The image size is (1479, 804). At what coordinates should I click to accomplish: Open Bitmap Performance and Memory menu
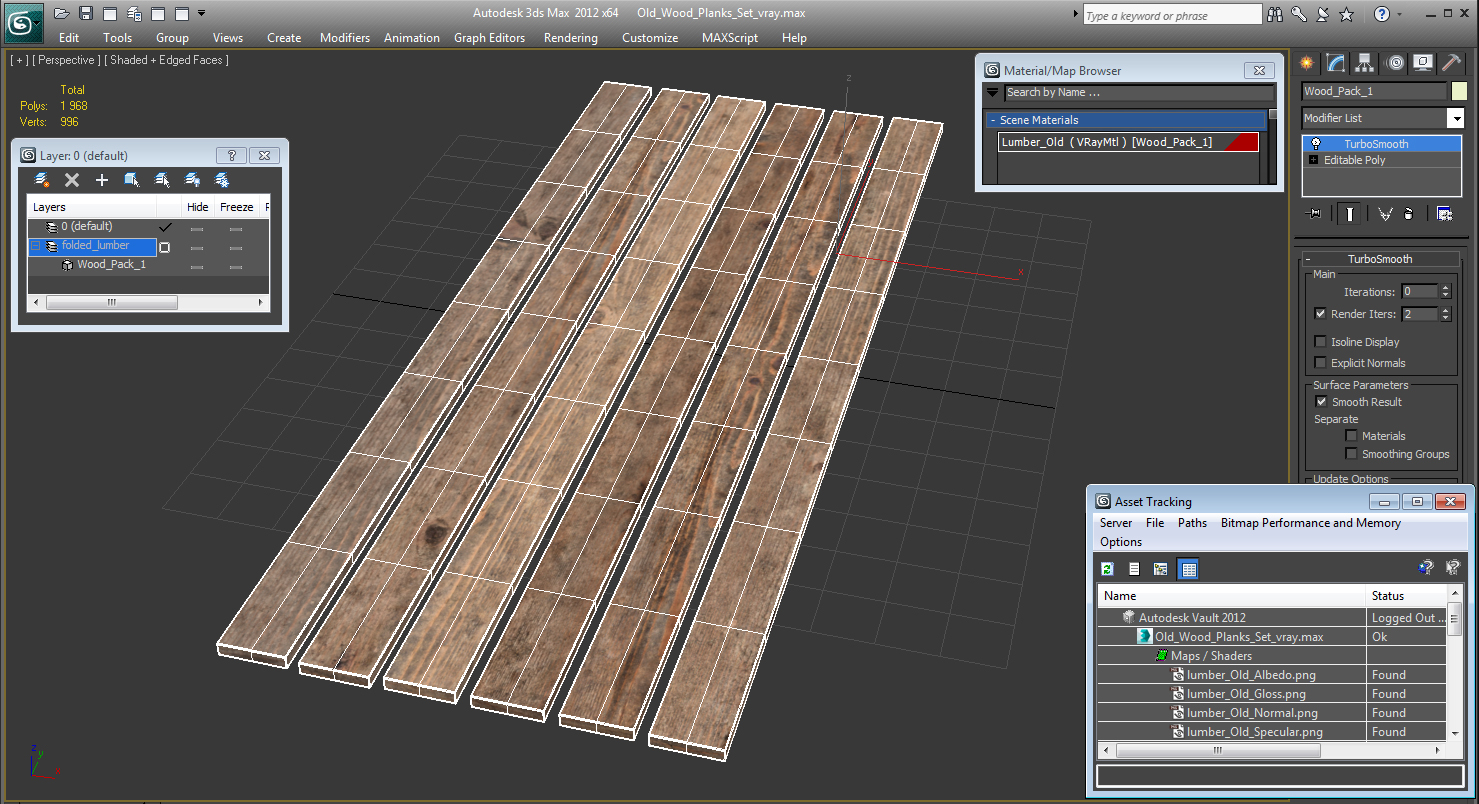[1311, 523]
